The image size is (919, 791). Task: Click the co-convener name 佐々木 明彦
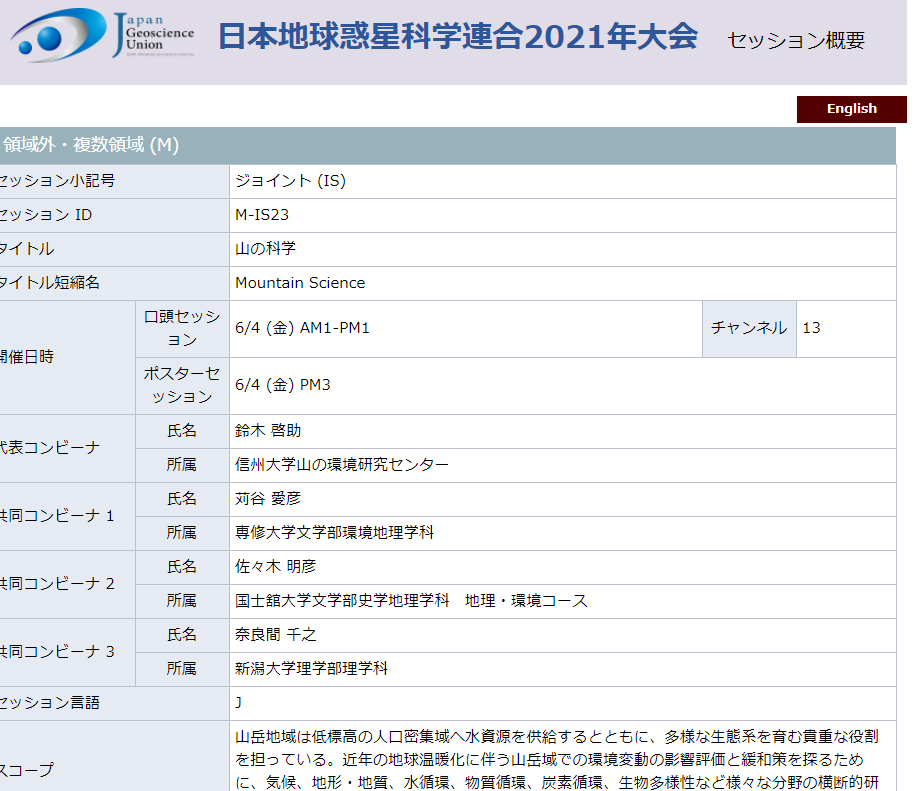point(275,567)
